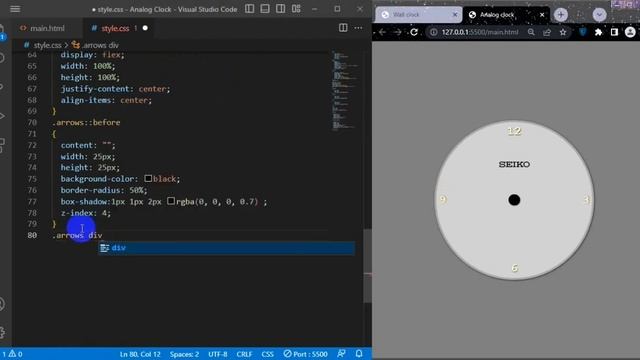Viewport: 640px width, 360px height.
Task: Open Extensions puzzle icon
Action: pos(598,32)
